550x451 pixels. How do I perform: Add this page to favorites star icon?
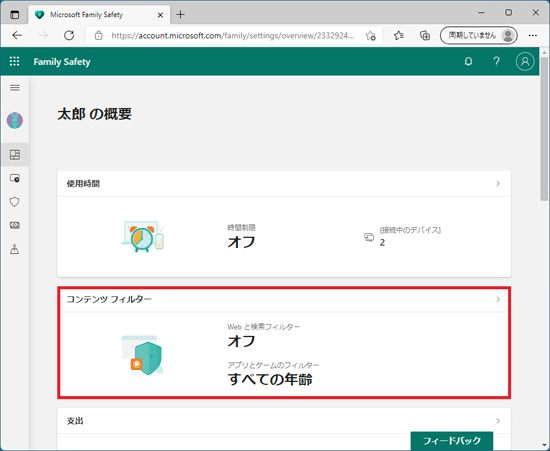pyautogui.click(x=370, y=35)
